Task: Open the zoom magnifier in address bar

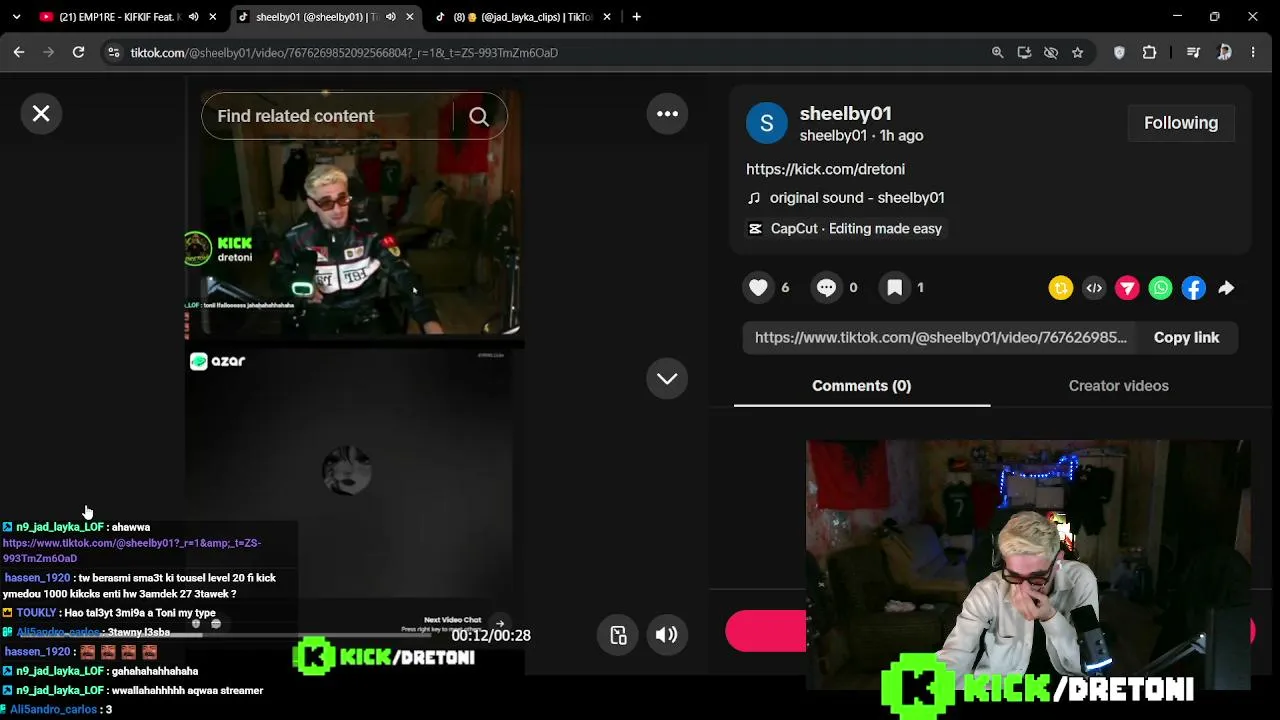Action: tap(997, 53)
